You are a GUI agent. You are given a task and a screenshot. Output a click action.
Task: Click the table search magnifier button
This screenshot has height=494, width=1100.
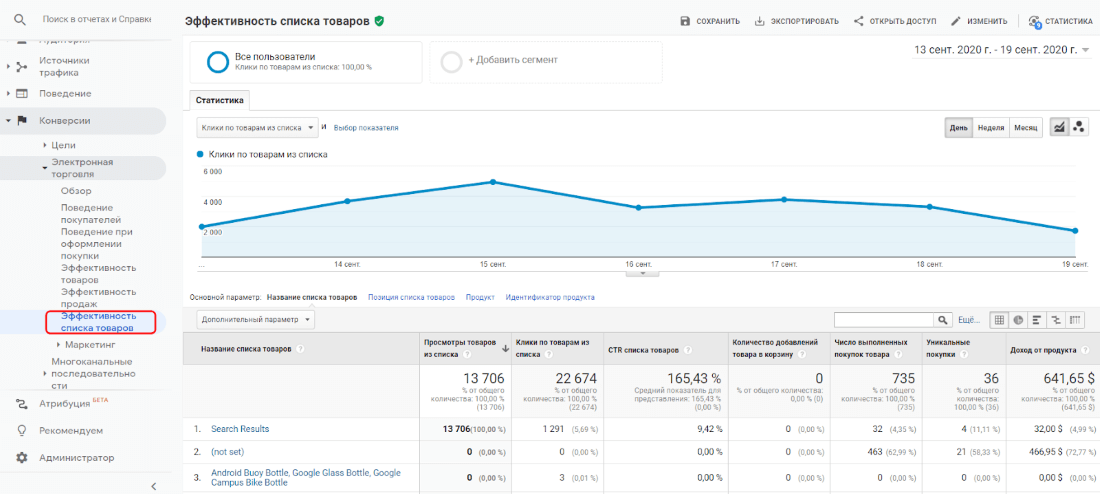pyautogui.click(x=944, y=320)
